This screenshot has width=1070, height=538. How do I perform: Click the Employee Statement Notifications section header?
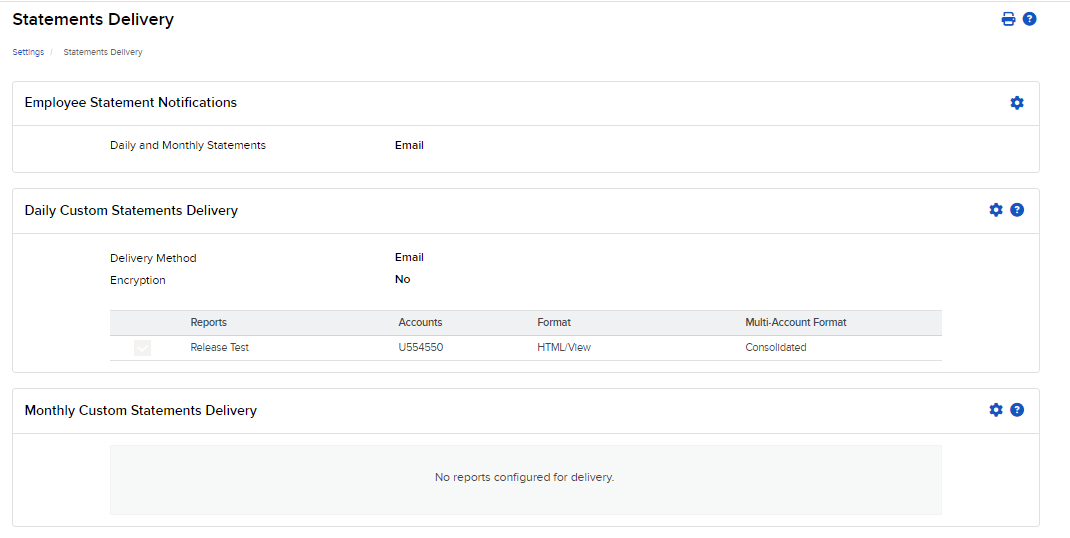click(131, 103)
